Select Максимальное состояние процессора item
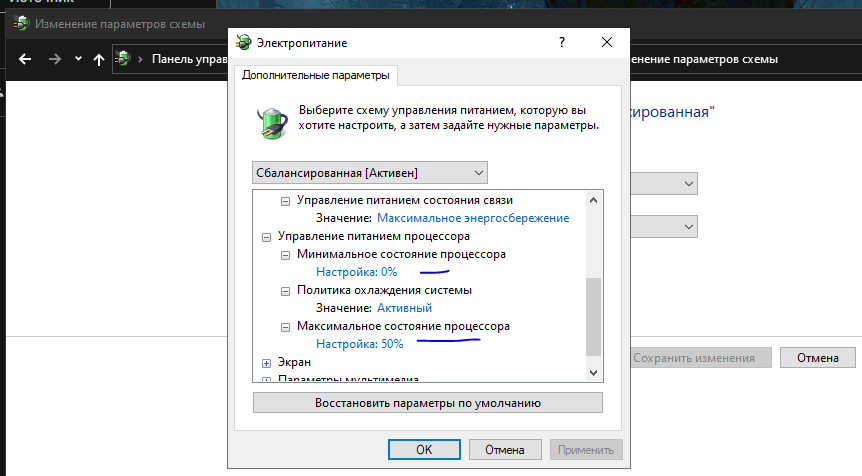Image resolution: width=862 pixels, height=476 pixels. point(403,326)
